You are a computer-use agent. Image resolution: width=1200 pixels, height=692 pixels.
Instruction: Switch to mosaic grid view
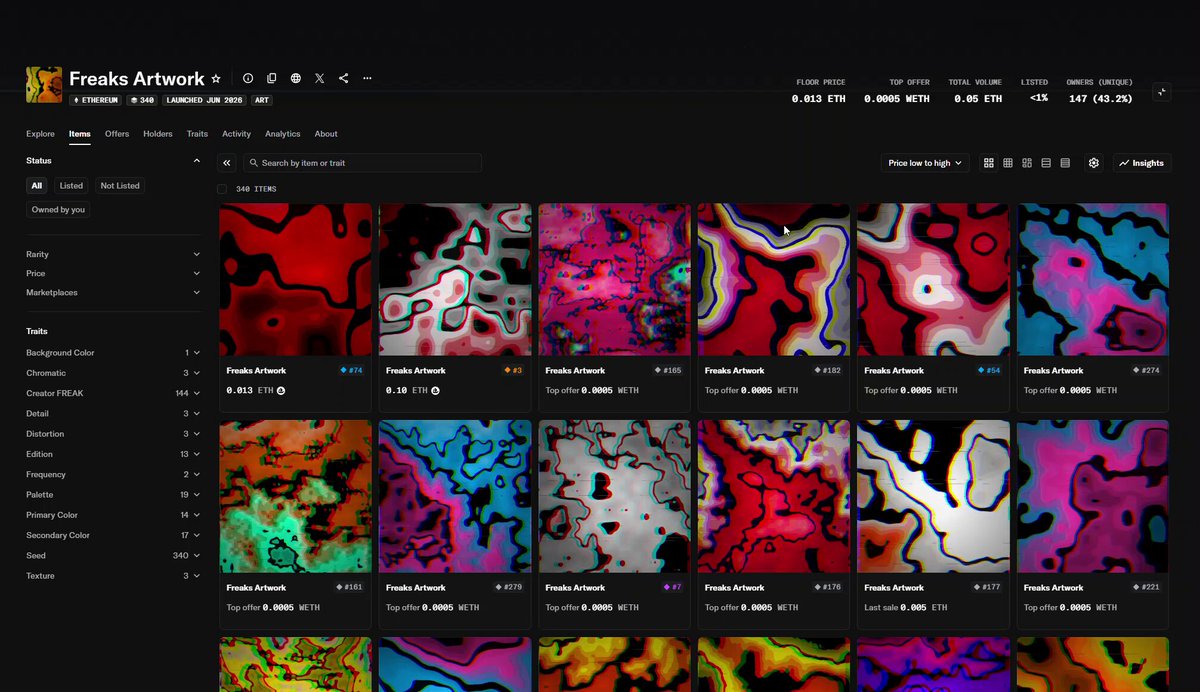1027,163
